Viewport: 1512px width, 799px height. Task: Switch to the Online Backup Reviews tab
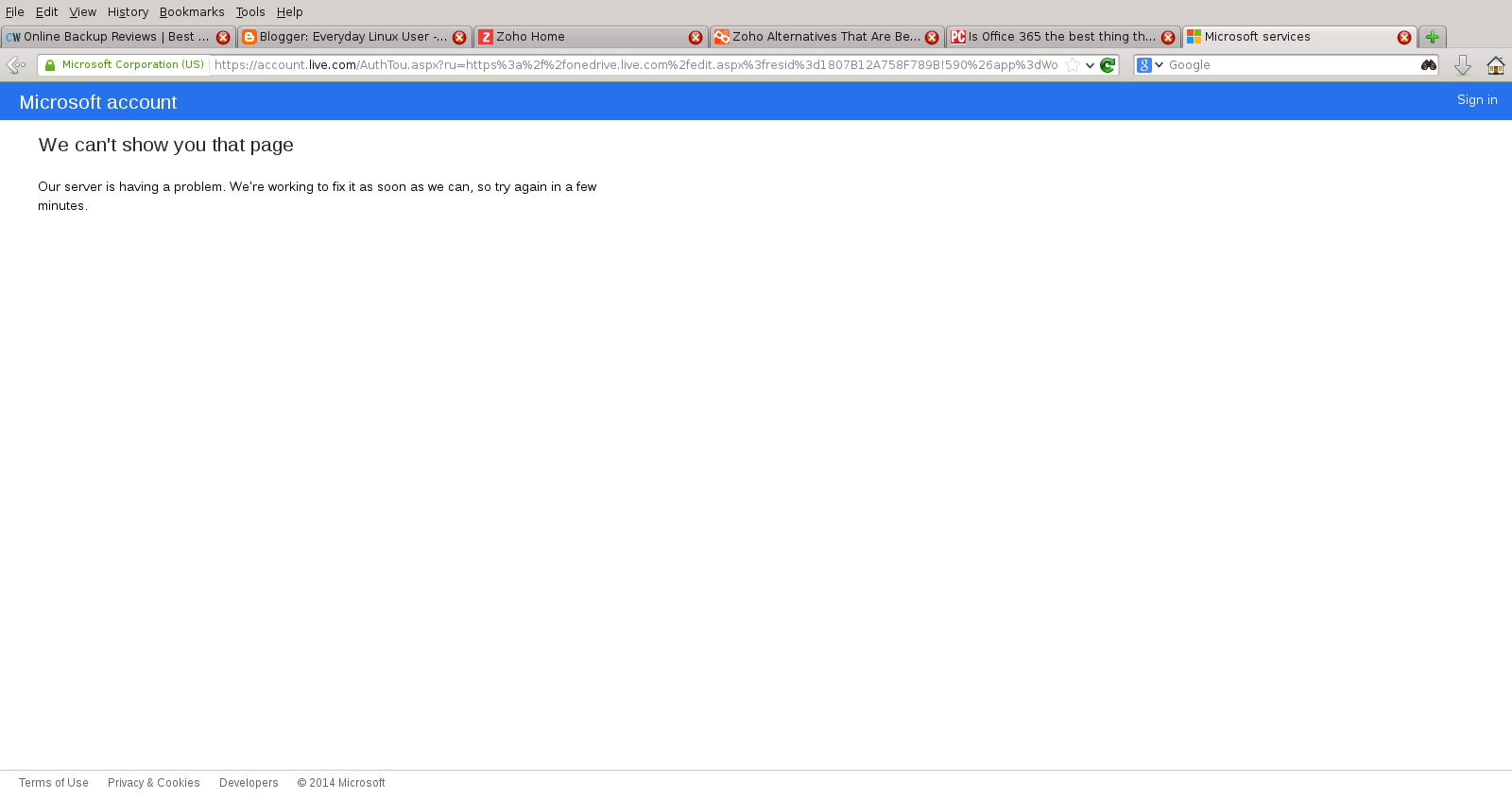click(x=109, y=37)
